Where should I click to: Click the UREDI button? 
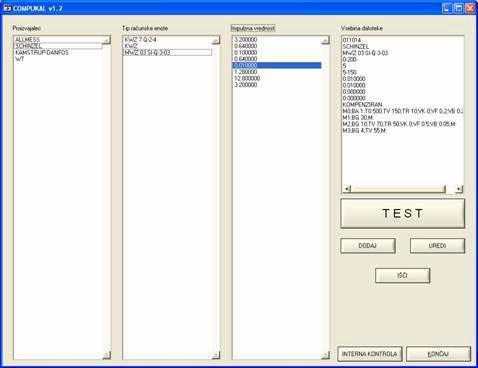(x=437, y=246)
